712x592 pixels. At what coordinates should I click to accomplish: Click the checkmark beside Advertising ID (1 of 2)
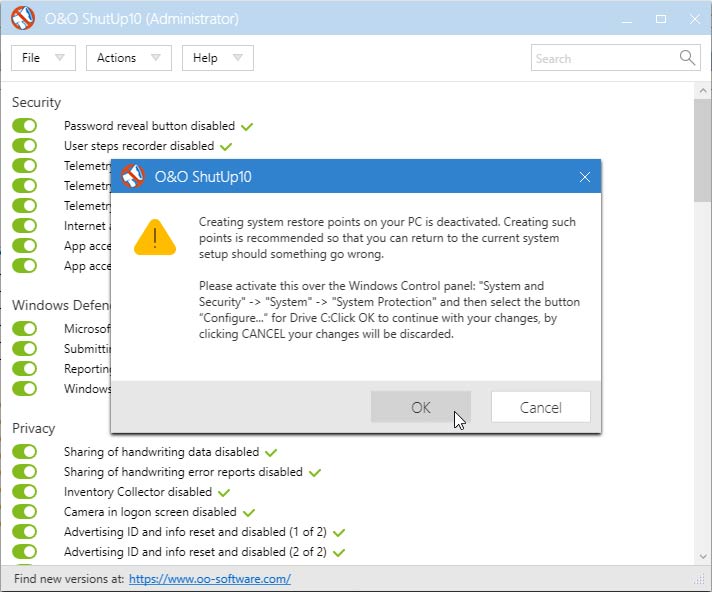click(x=339, y=533)
